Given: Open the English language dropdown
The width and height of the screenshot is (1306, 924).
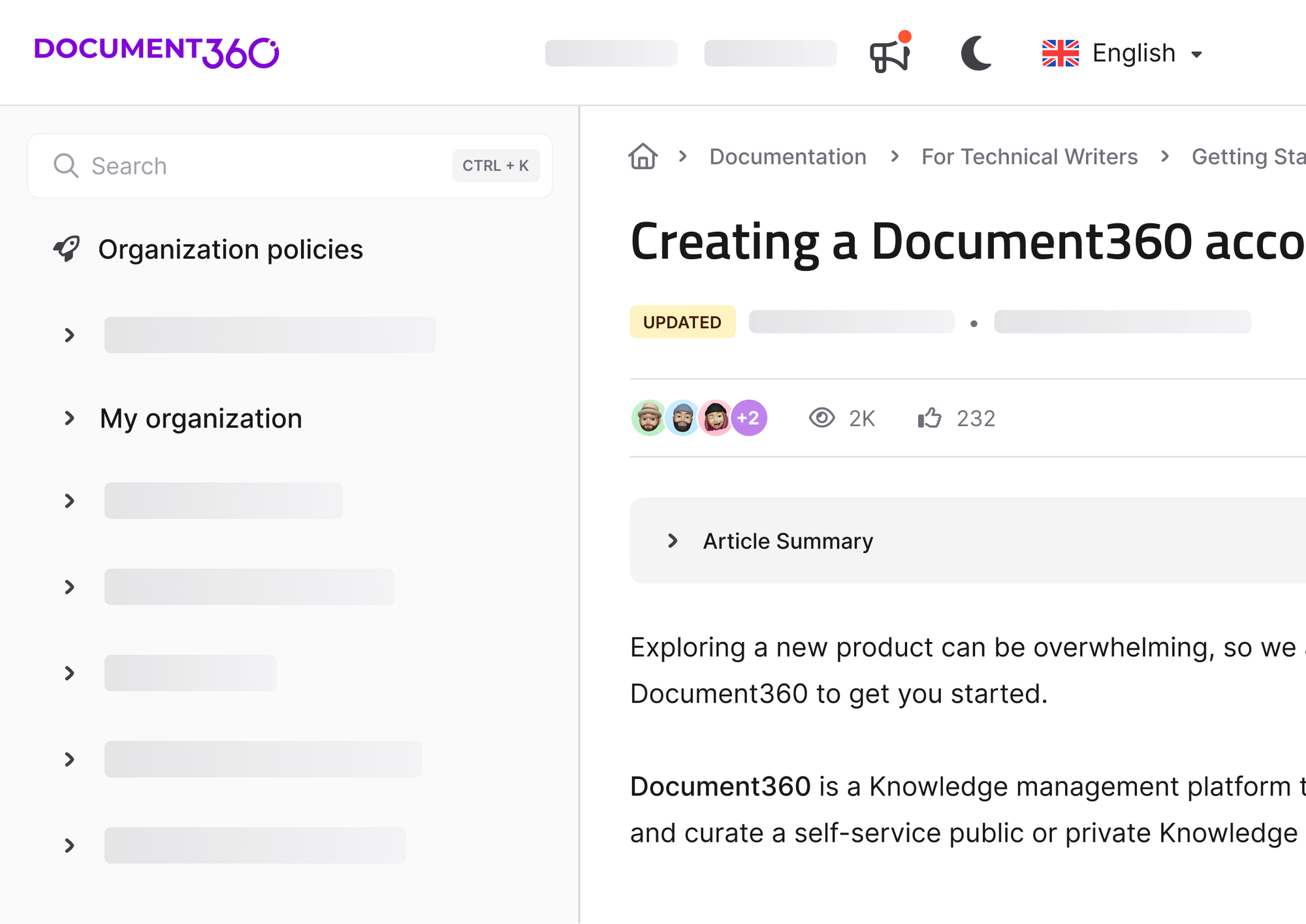Looking at the screenshot, I should [1123, 53].
